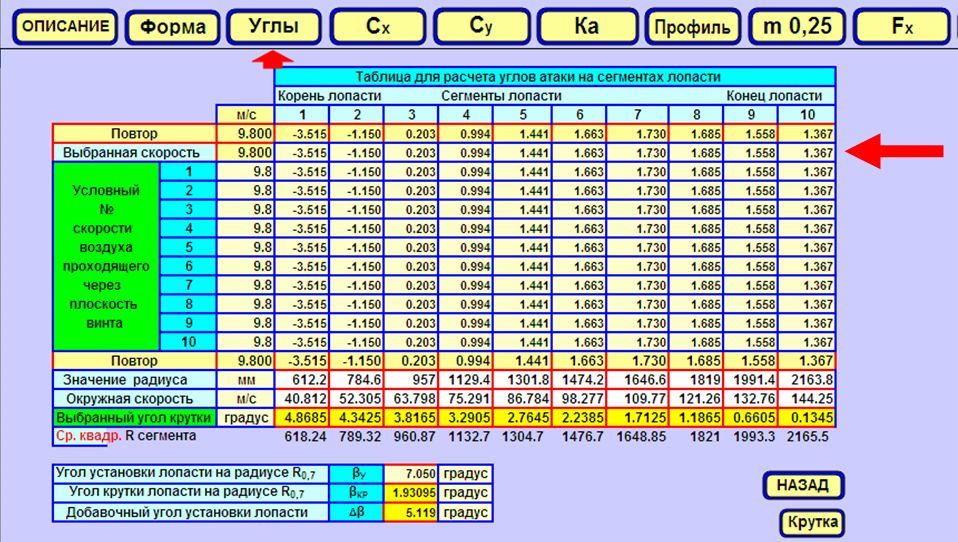Switch to the Форма tab

click(172, 27)
